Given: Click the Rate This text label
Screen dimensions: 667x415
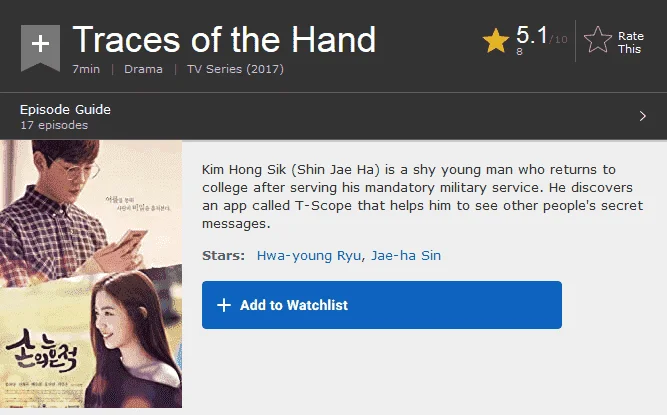Looking at the screenshot, I should click(630, 43).
